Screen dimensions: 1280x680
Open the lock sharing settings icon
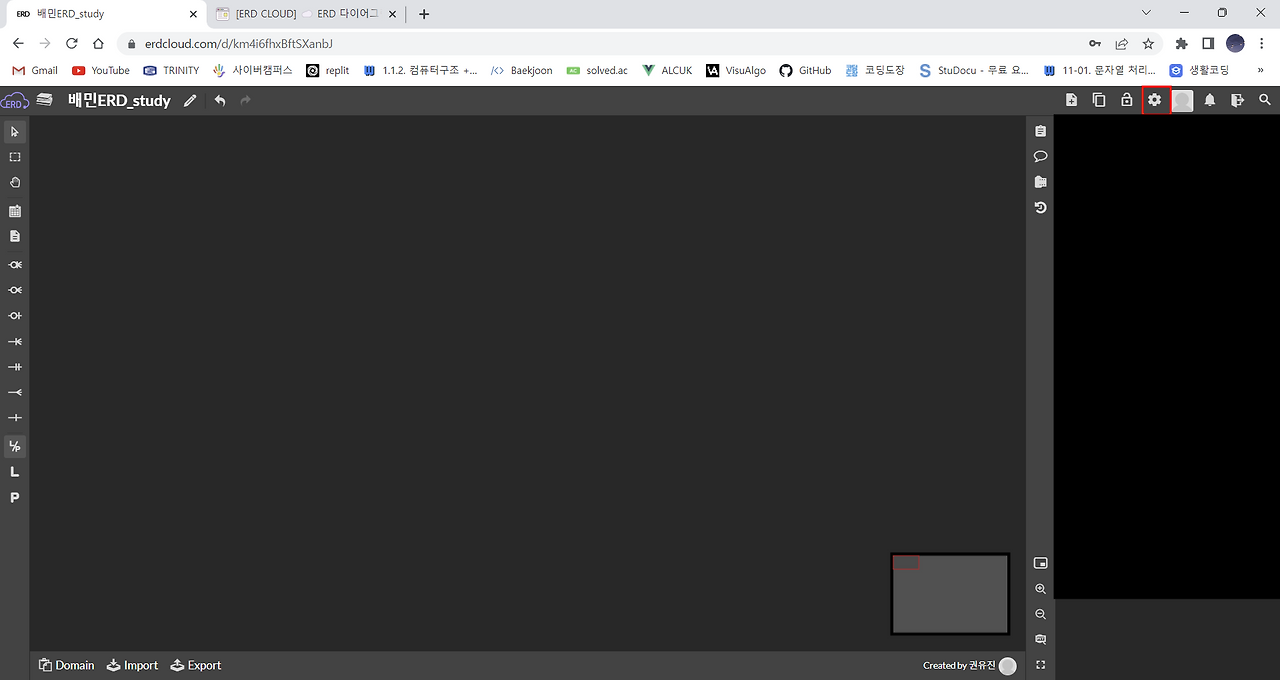(x=1127, y=100)
